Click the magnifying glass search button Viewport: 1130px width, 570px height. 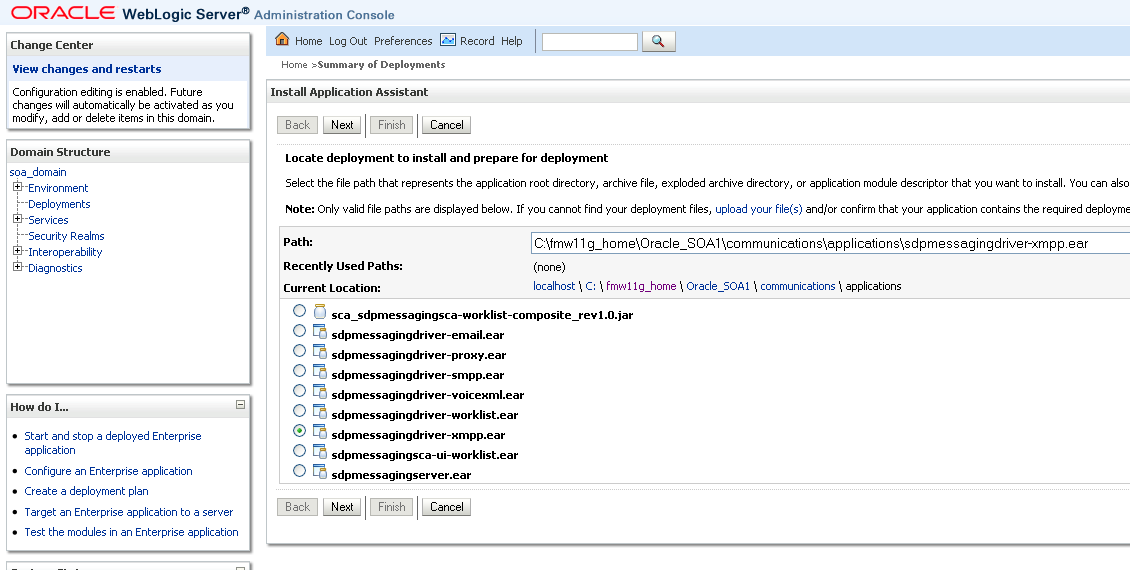pyautogui.click(x=658, y=41)
